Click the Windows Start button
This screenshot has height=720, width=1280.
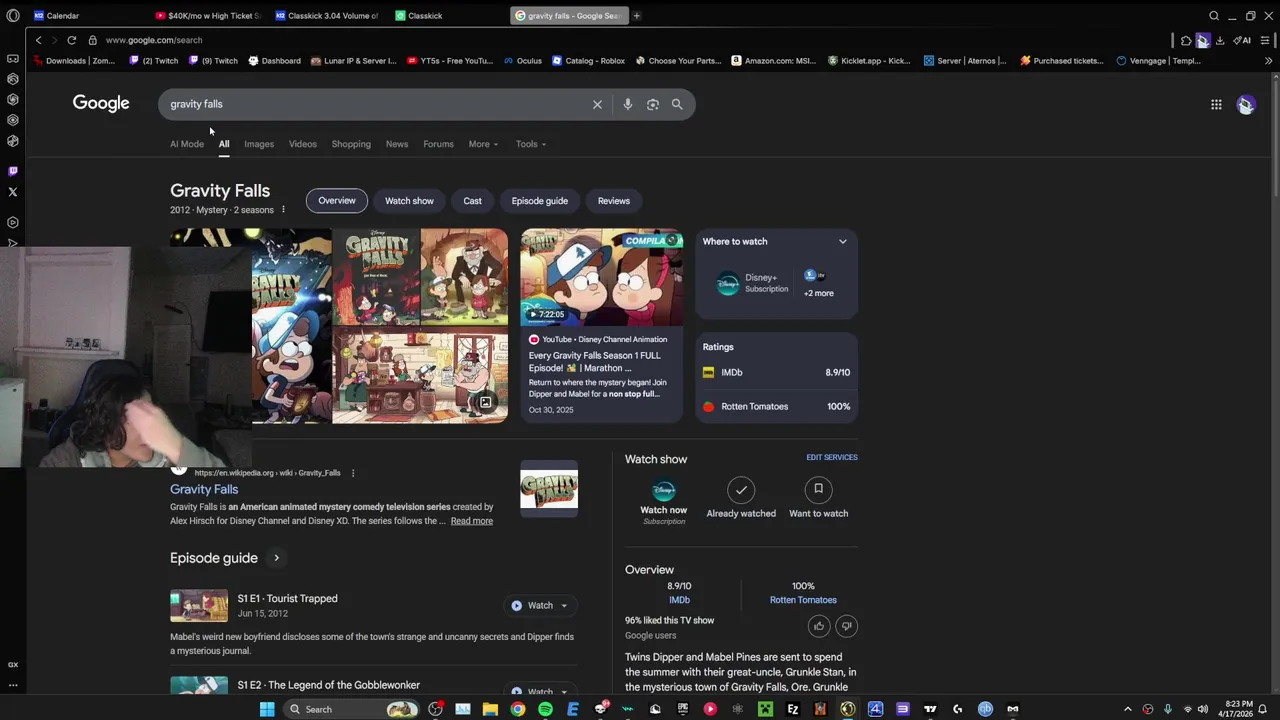tap(267, 709)
